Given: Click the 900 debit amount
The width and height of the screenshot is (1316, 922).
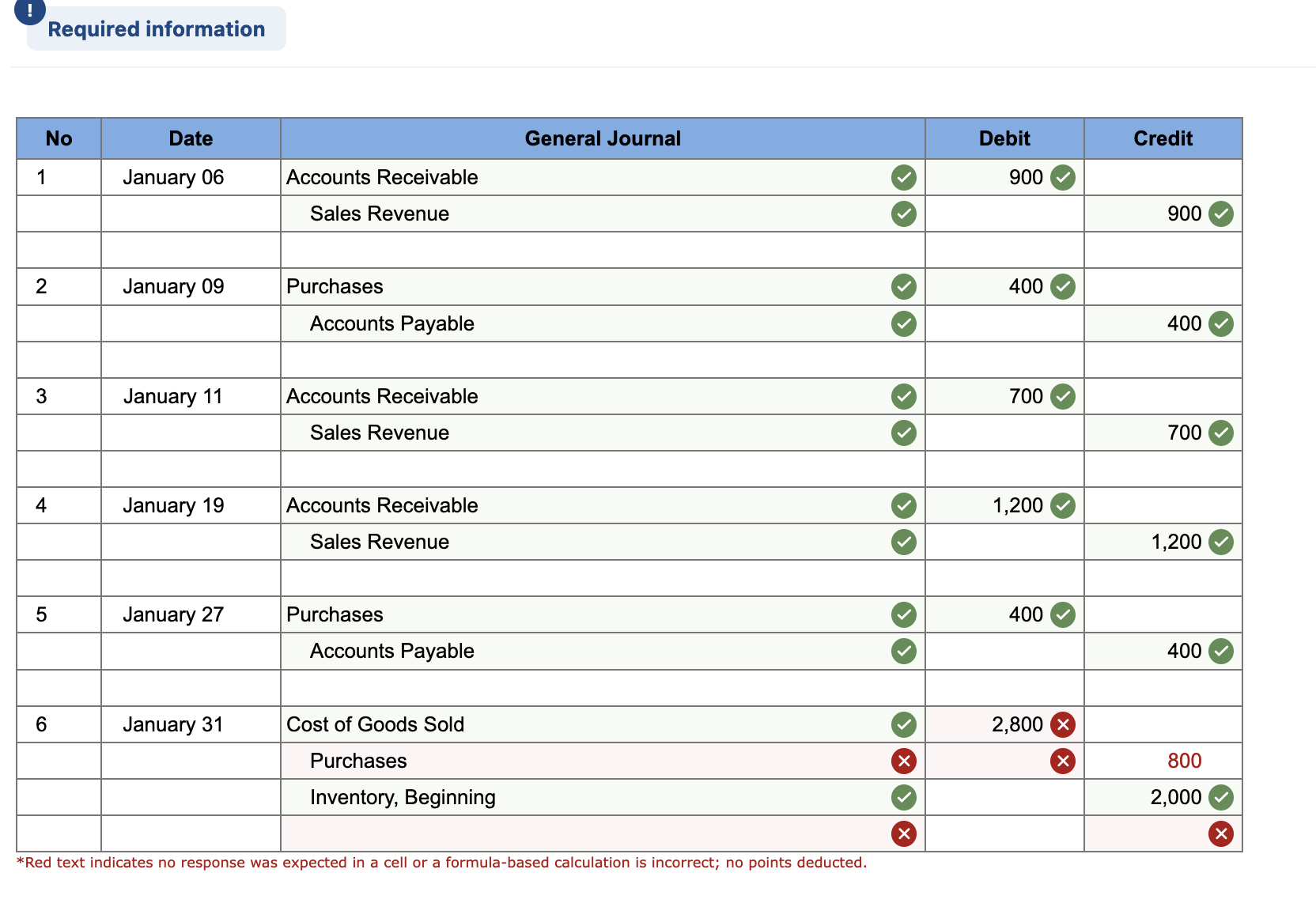Looking at the screenshot, I should coord(1026,177).
